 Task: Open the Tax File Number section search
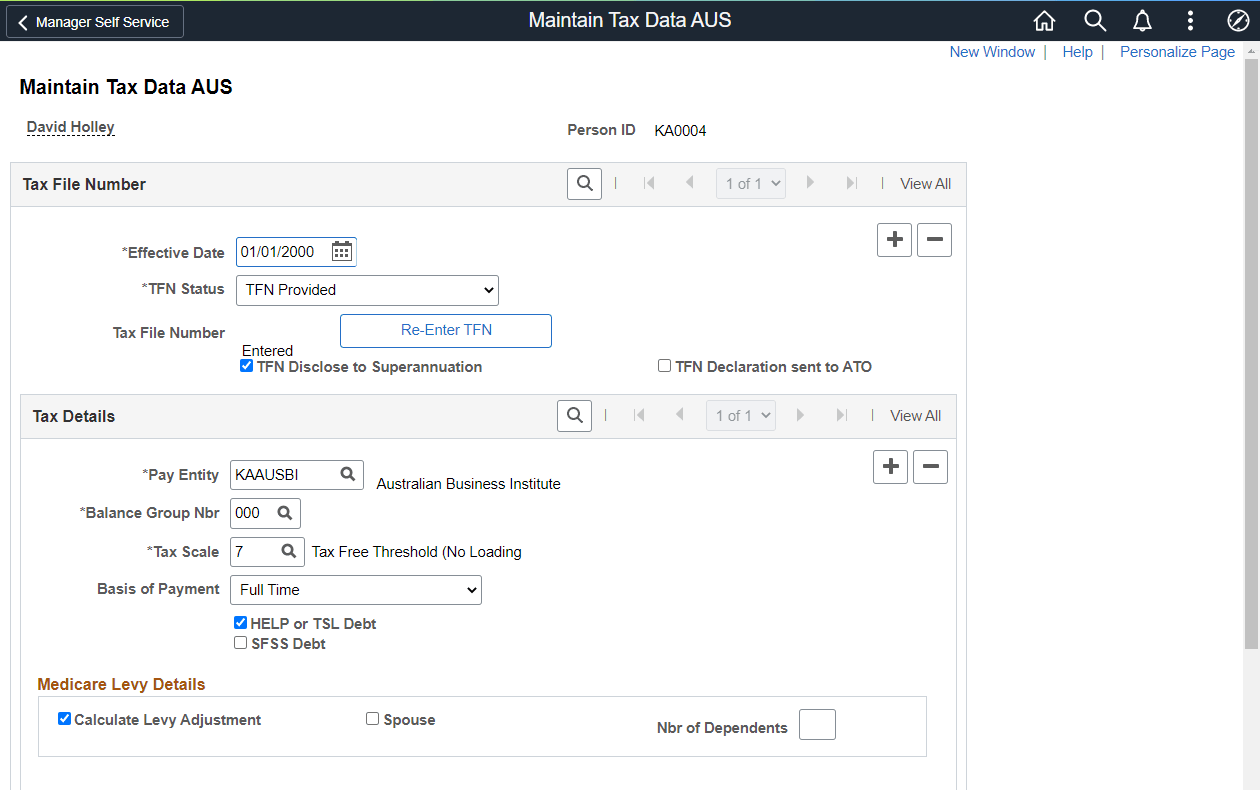[584, 183]
